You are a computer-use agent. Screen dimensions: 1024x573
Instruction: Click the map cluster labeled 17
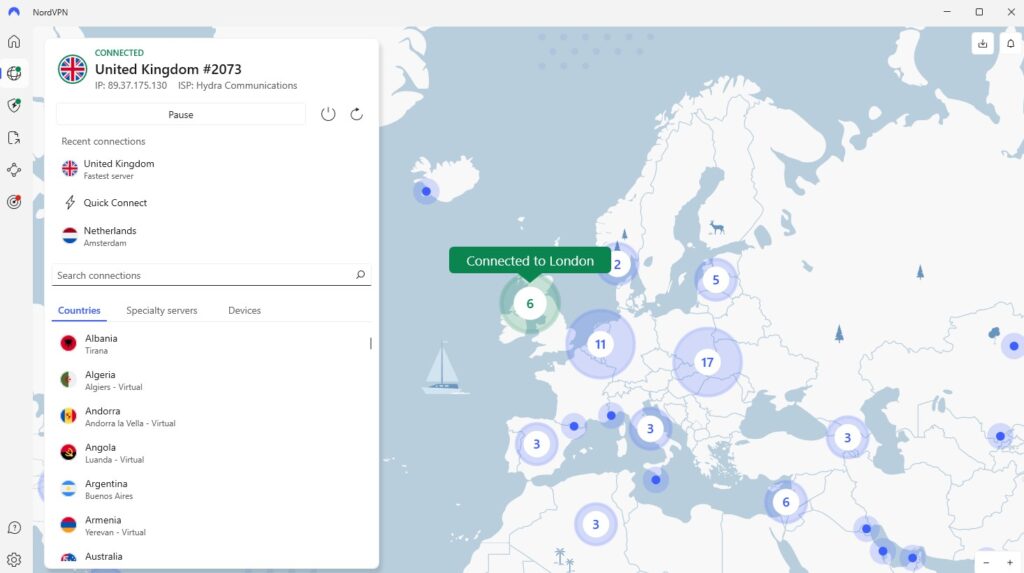point(707,362)
